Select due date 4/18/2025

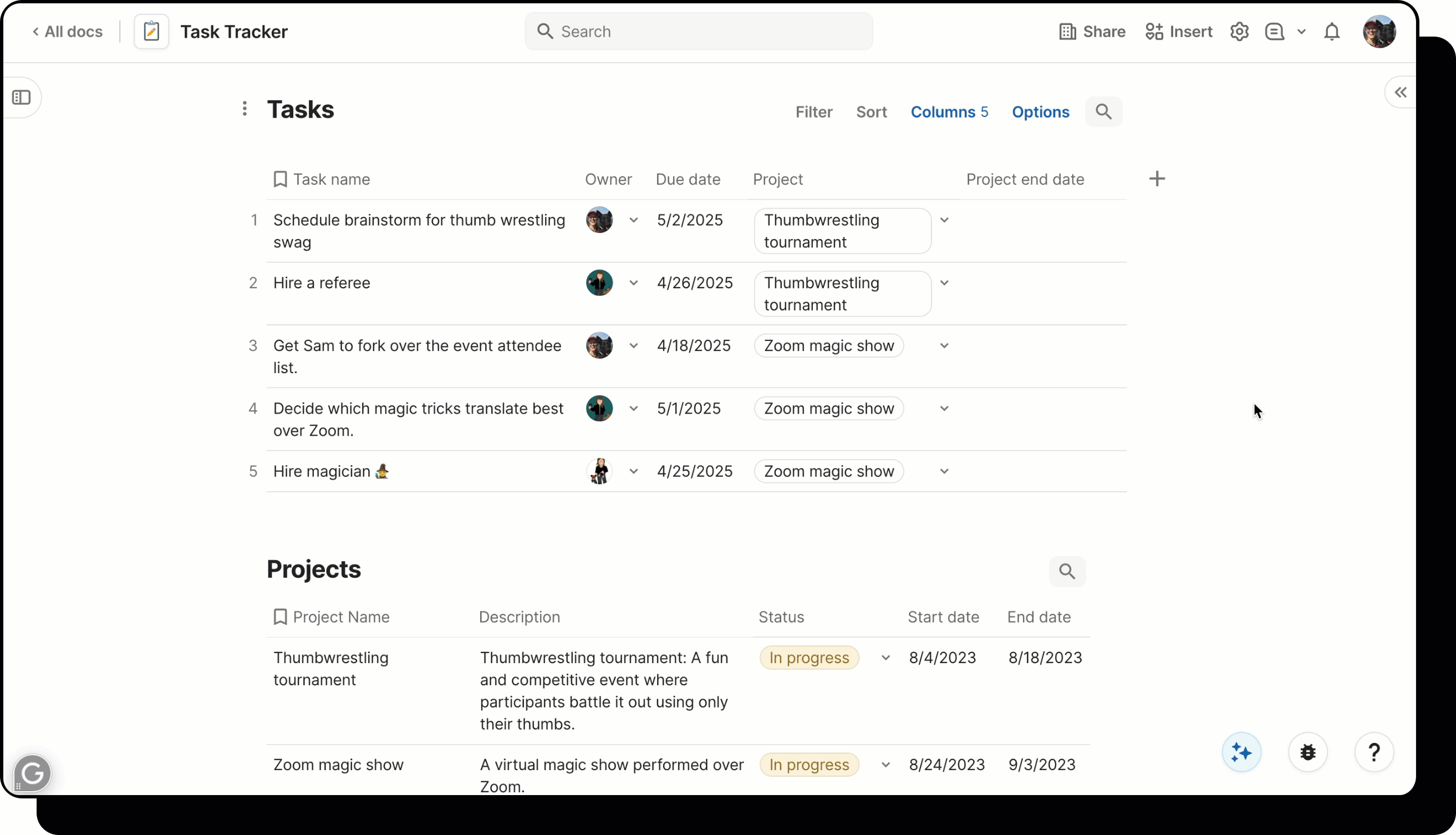(693, 346)
